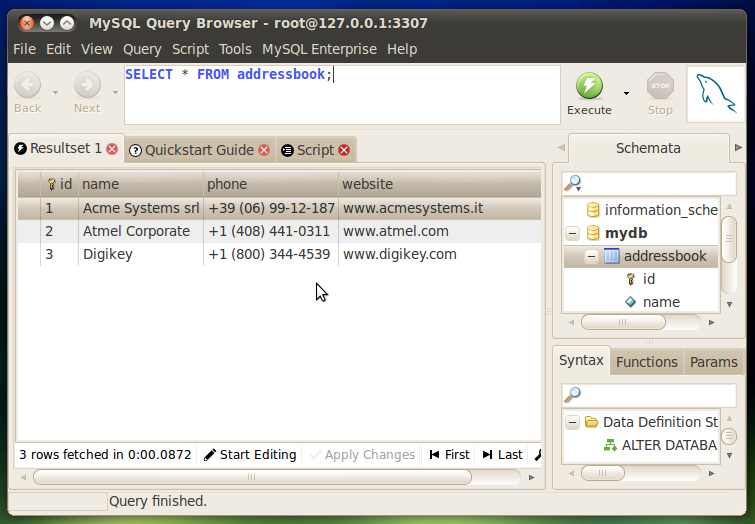Click the mydb database icon
The image size is (755, 524).
pos(593,233)
